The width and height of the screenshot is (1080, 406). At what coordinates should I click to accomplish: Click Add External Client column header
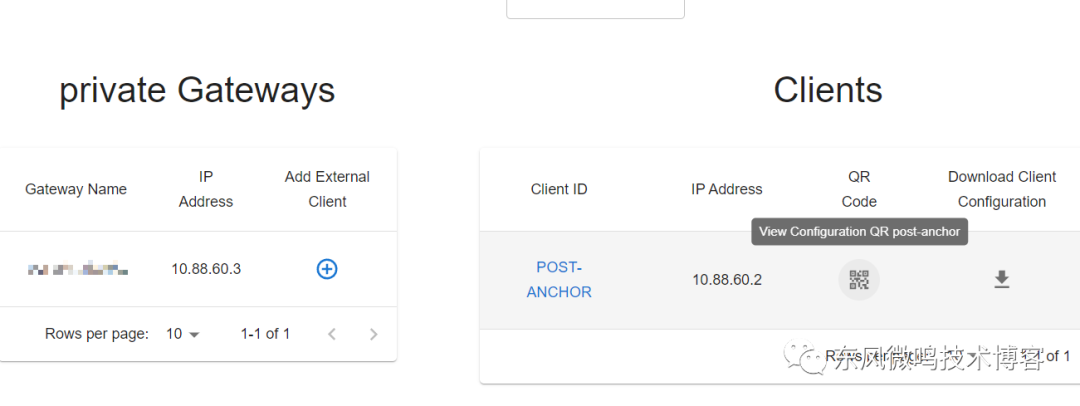pyautogui.click(x=327, y=189)
